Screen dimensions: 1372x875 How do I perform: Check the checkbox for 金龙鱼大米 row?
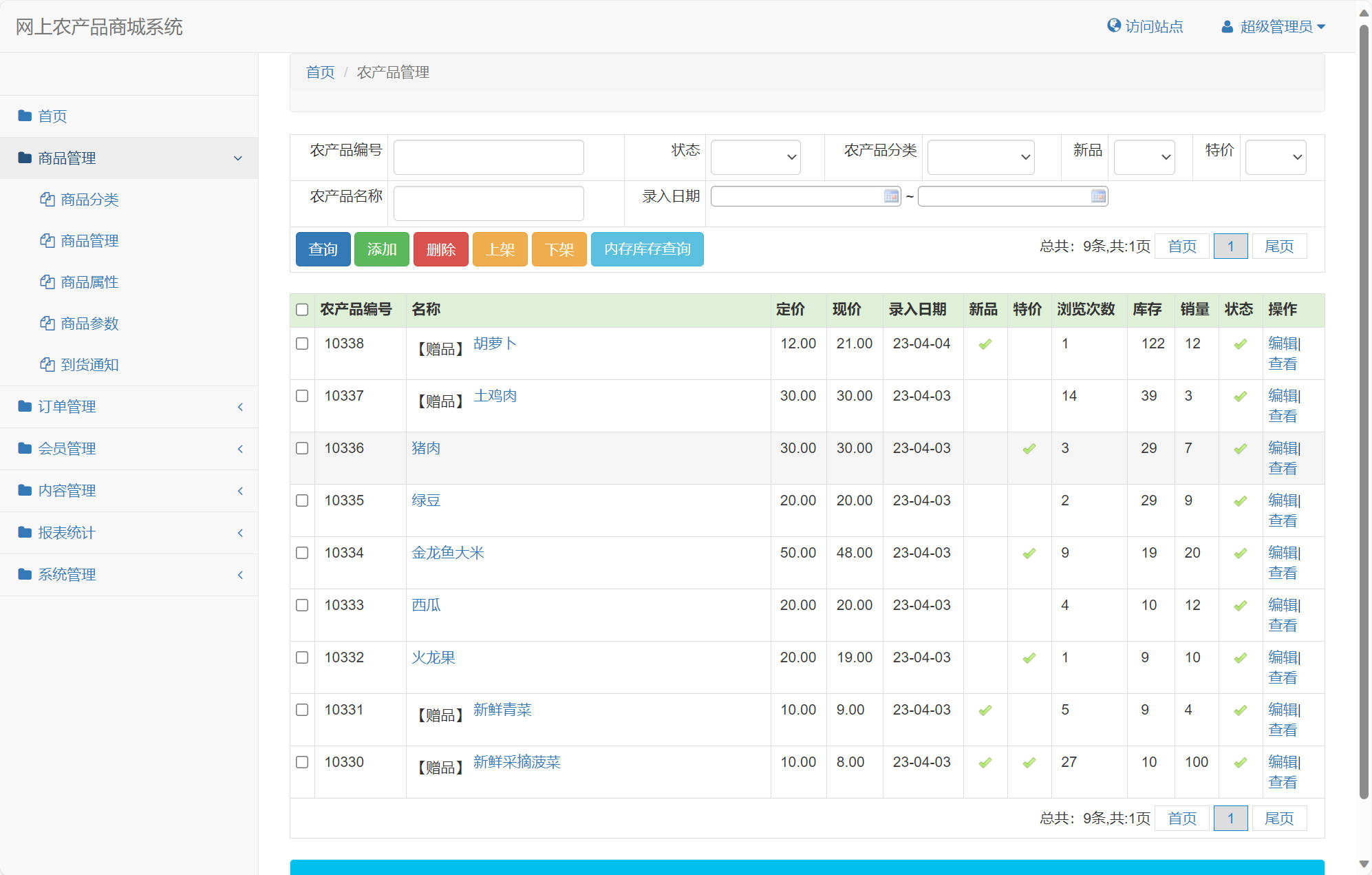[x=302, y=553]
